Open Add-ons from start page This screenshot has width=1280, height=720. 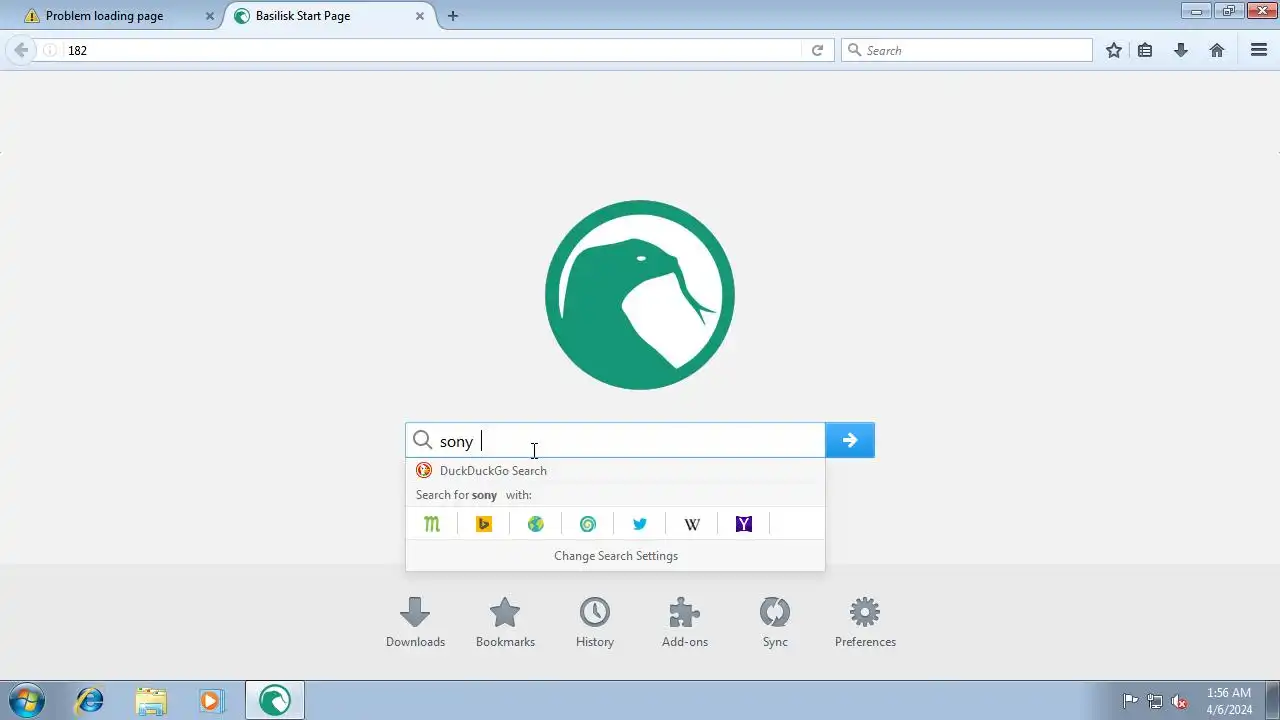[685, 623]
